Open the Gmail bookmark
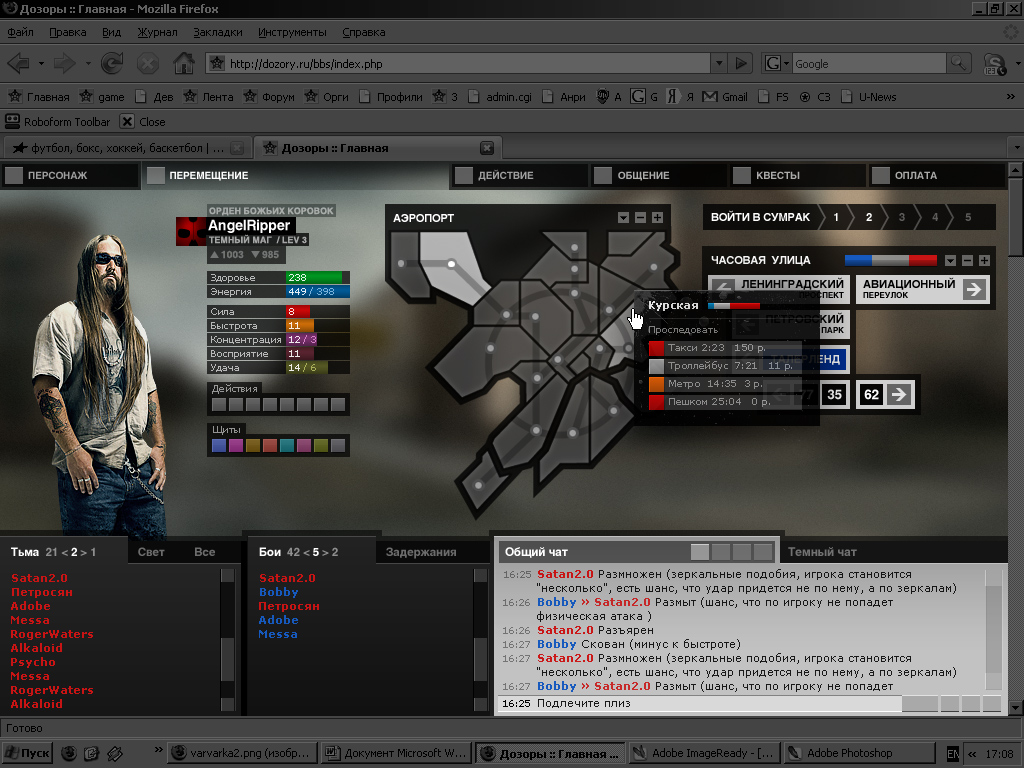The height and width of the screenshot is (768, 1024). tap(725, 97)
